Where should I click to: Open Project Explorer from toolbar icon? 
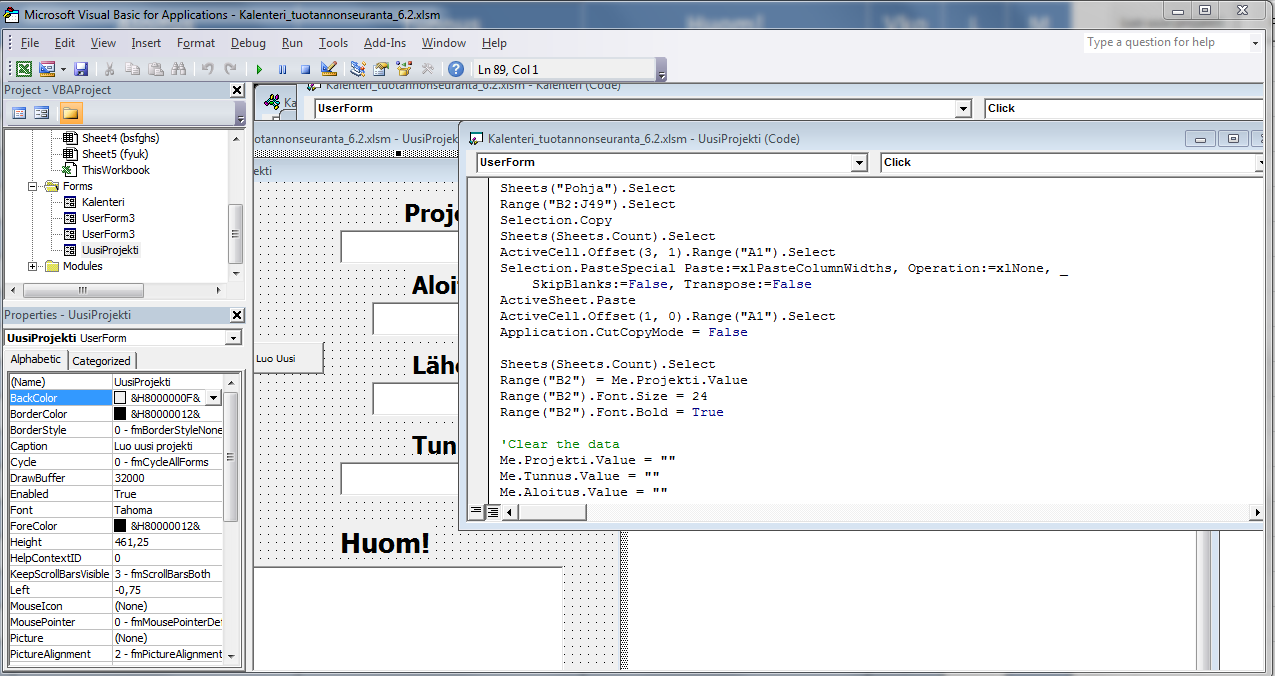[x=358, y=69]
